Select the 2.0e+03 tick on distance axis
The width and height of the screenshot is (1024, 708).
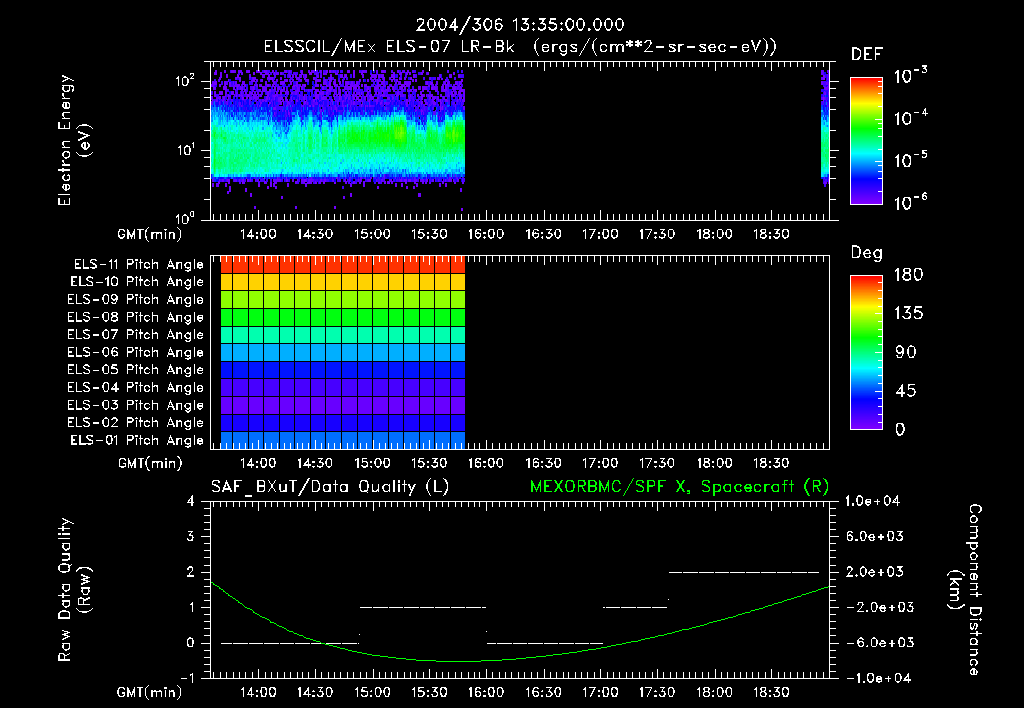pyautogui.click(x=874, y=571)
